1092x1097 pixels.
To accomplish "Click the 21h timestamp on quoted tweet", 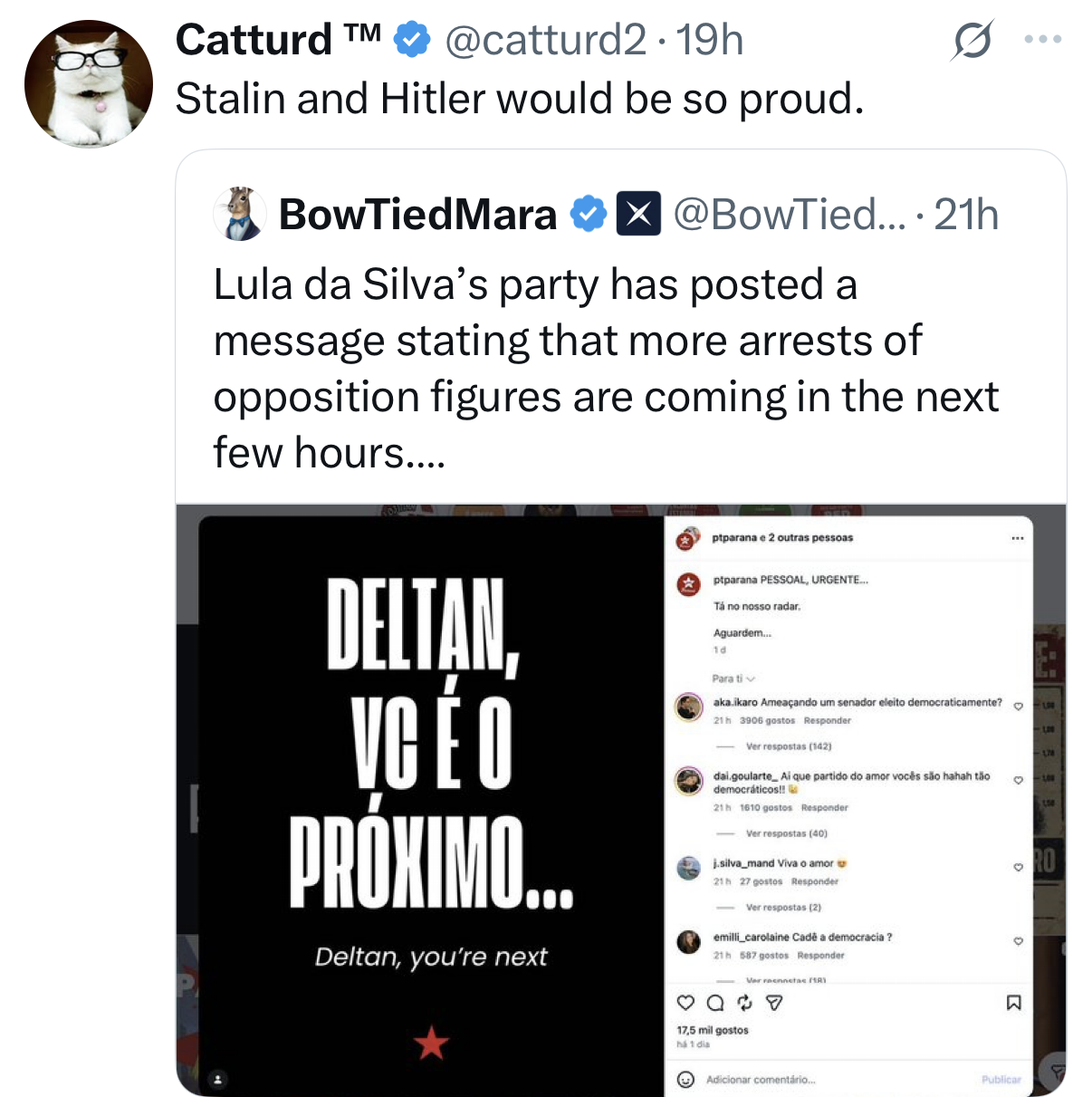I will 966,216.
